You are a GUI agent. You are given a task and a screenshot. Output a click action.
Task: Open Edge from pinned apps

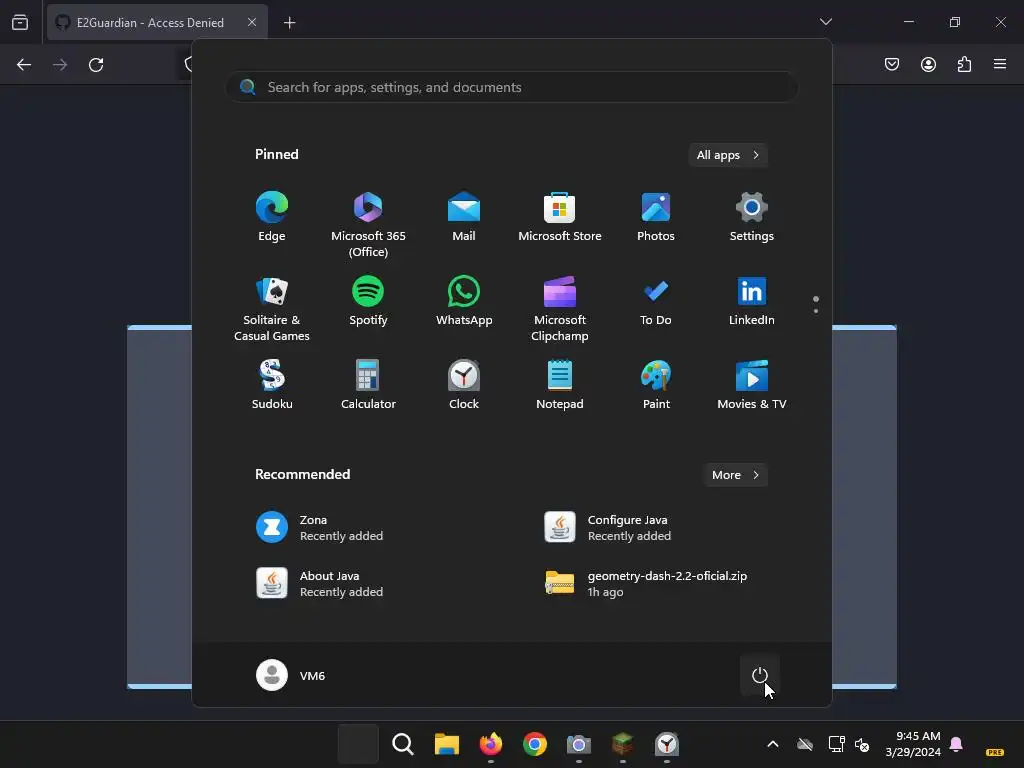(x=272, y=217)
